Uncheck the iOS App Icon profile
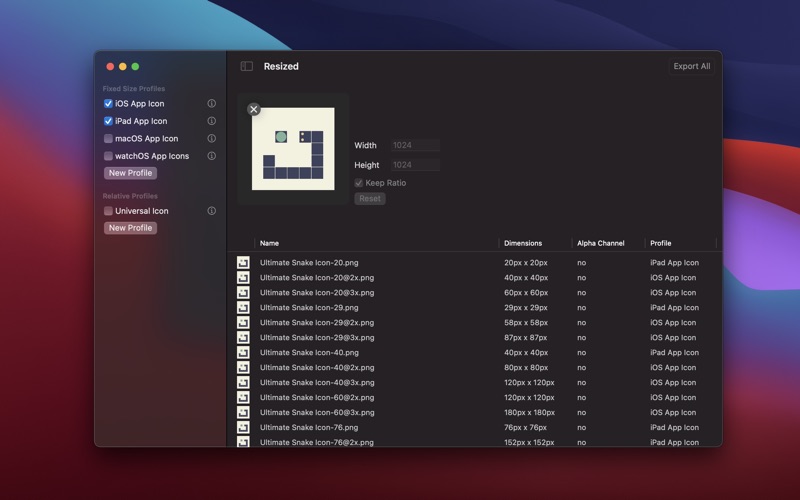Viewport: 800px width, 500px height. point(108,104)
